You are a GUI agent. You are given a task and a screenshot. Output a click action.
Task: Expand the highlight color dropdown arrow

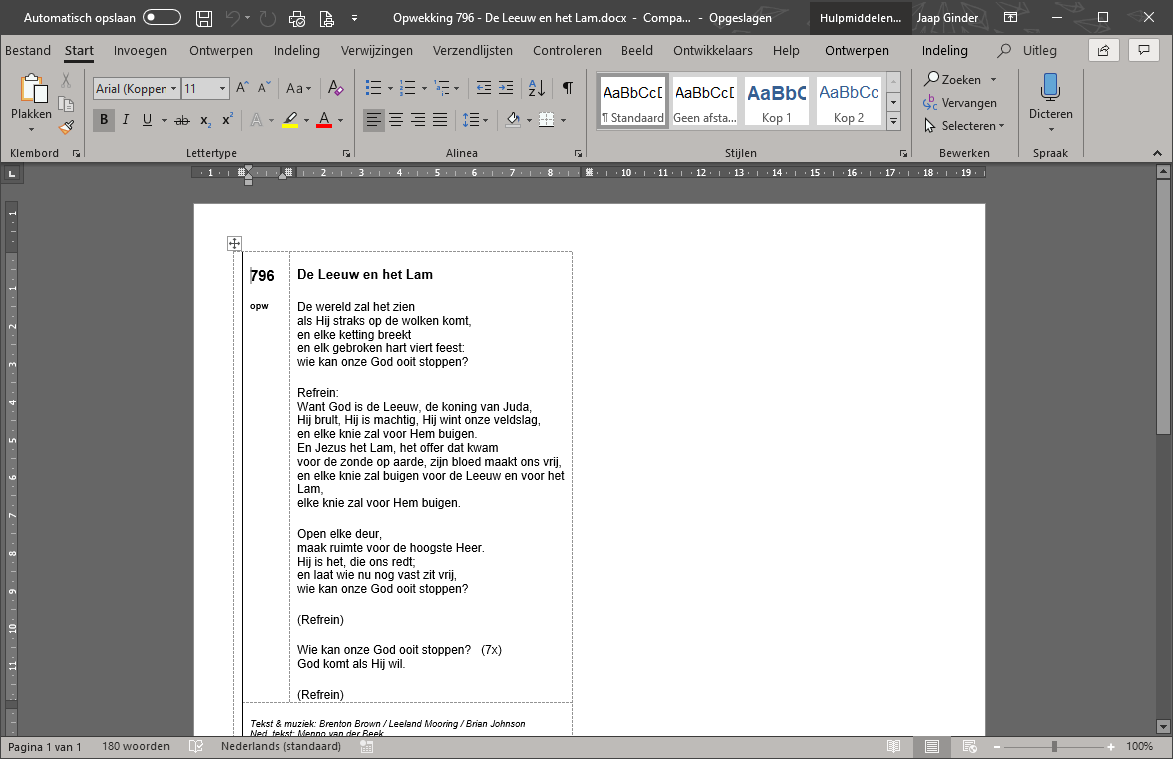click(306, 120)
